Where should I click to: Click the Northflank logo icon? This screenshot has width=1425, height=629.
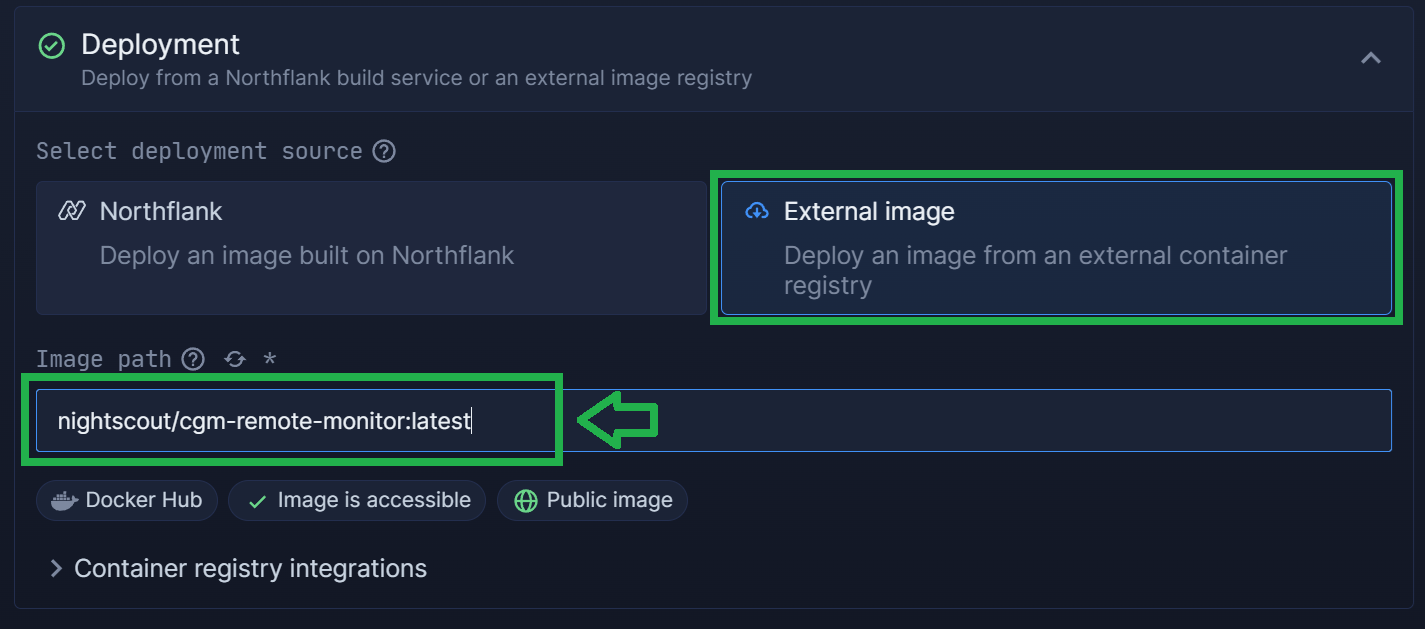(72, 211)
